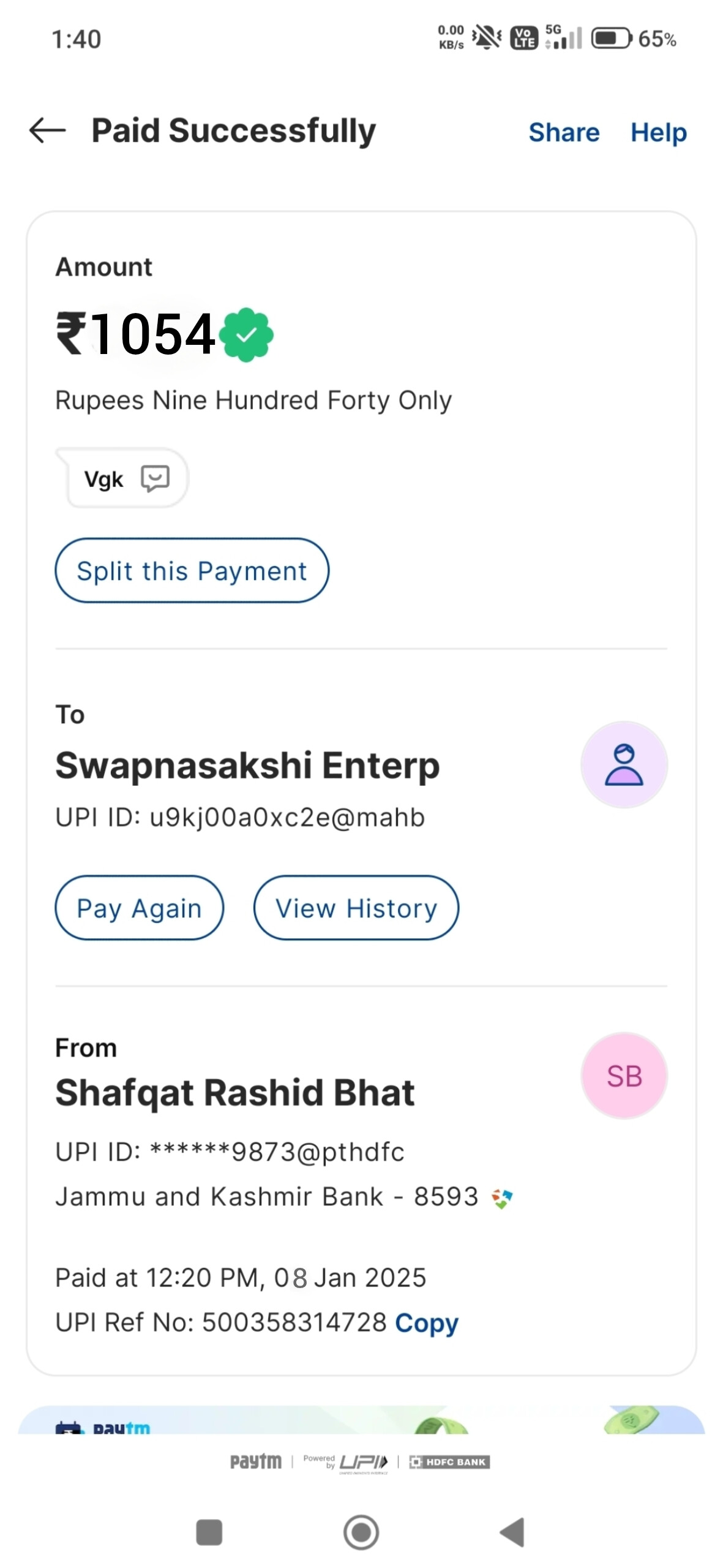723x1568 pixels.
Task: Open the recipient's purple profile avatar
Action: coord(624,764)
